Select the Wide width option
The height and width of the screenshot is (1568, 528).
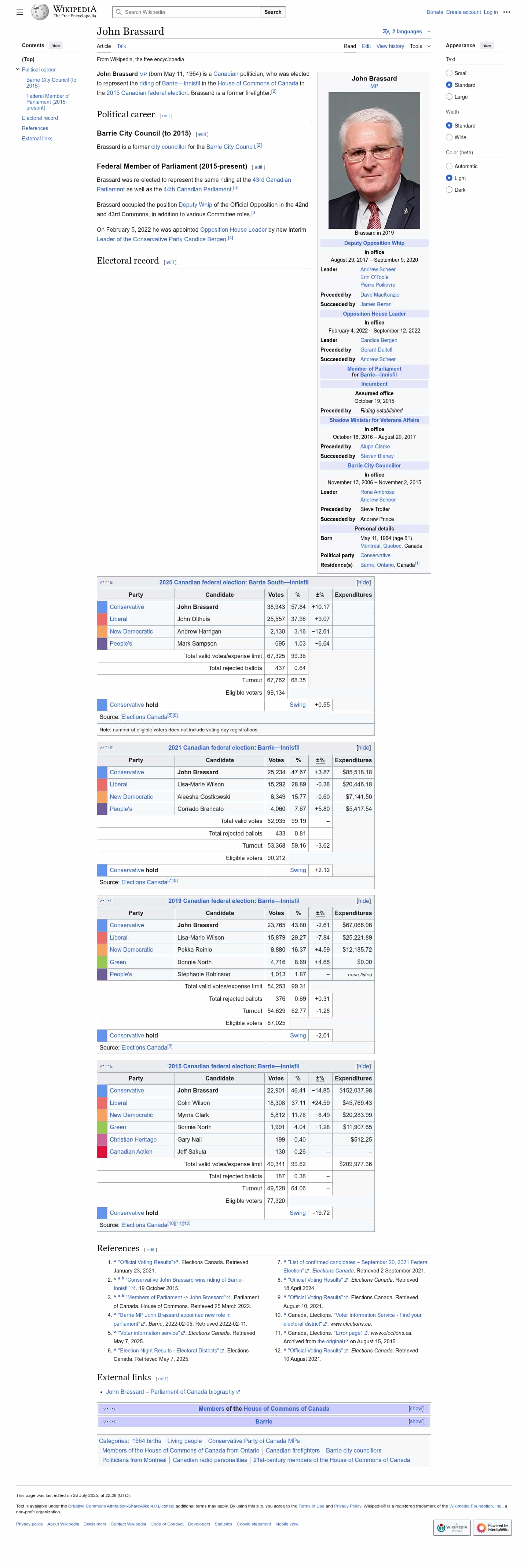[449, 137]
